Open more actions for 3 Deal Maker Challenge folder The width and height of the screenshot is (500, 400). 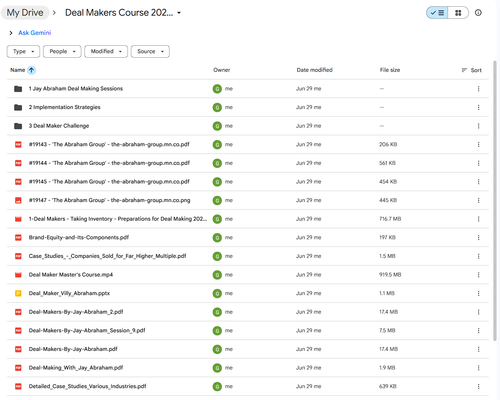[x=478, y=126]
